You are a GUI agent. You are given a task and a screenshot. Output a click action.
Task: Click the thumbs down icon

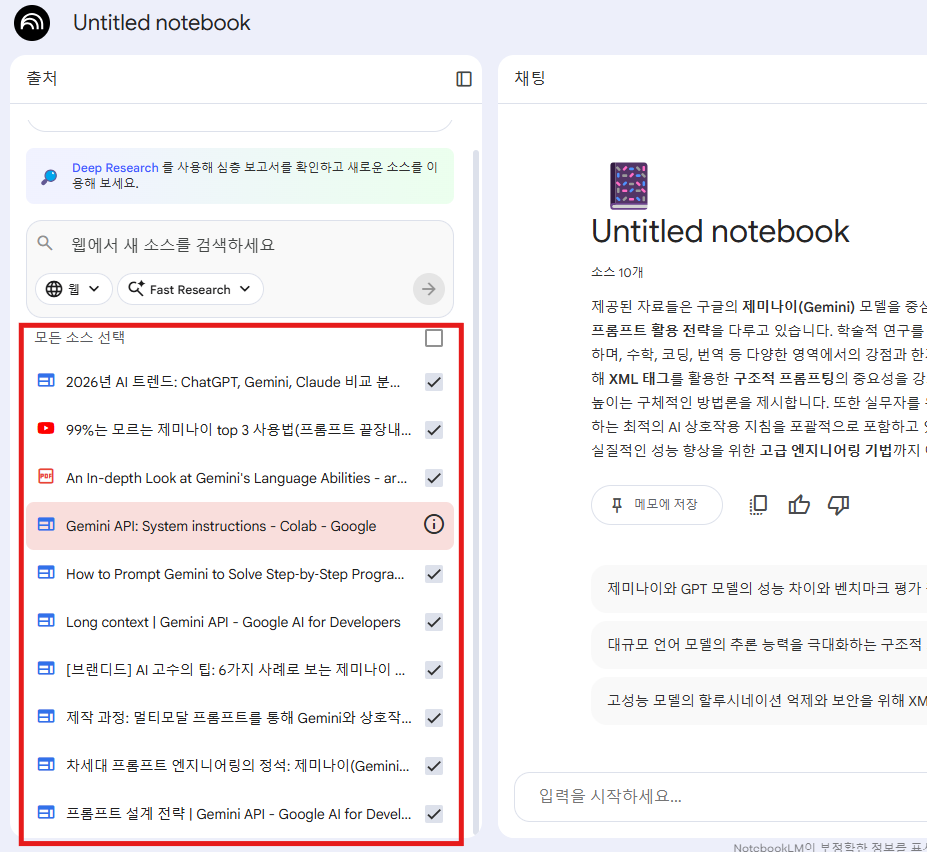pyautogui.click(x=838, y=505)
